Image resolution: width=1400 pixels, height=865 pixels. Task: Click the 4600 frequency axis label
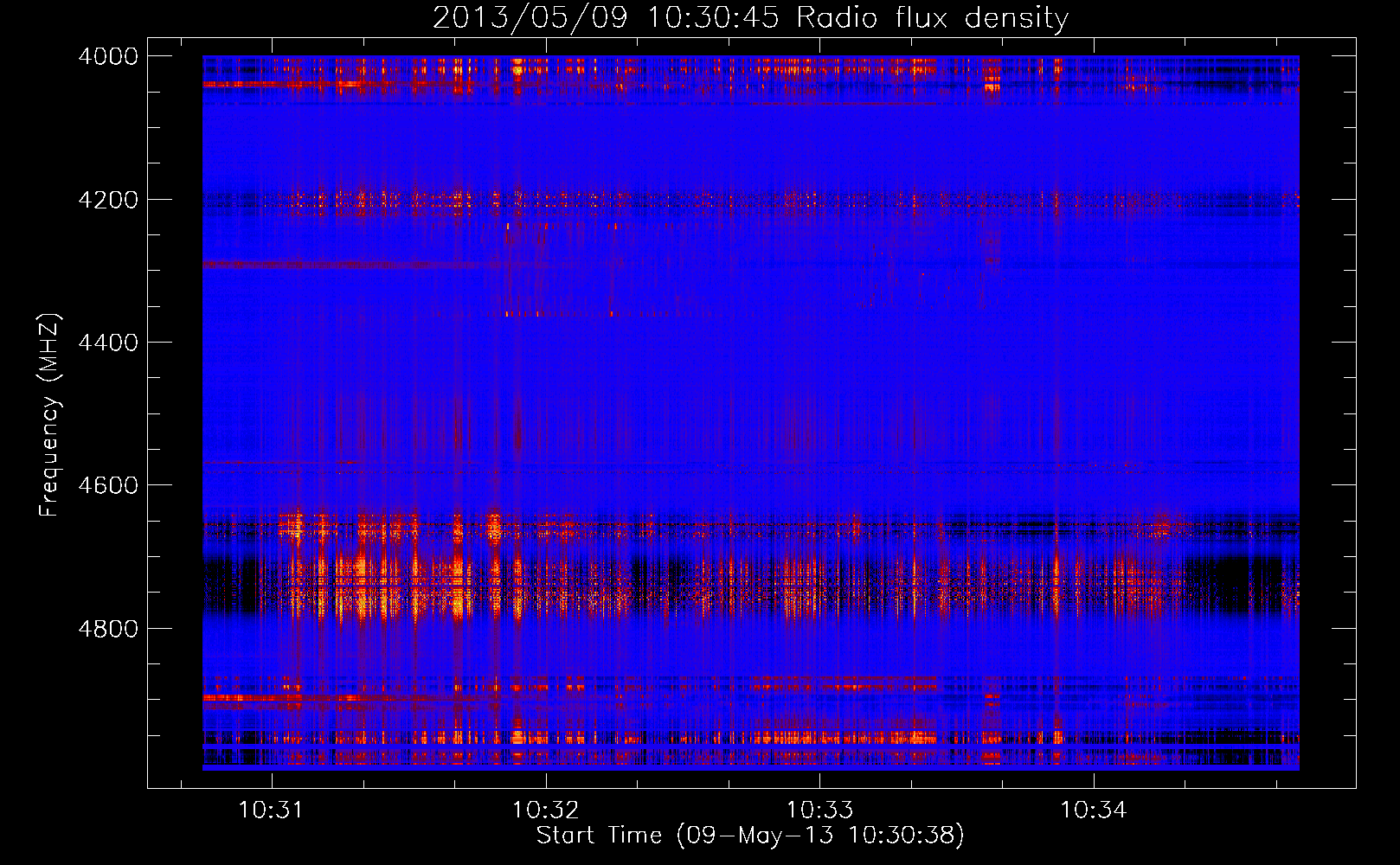[108, 485]
